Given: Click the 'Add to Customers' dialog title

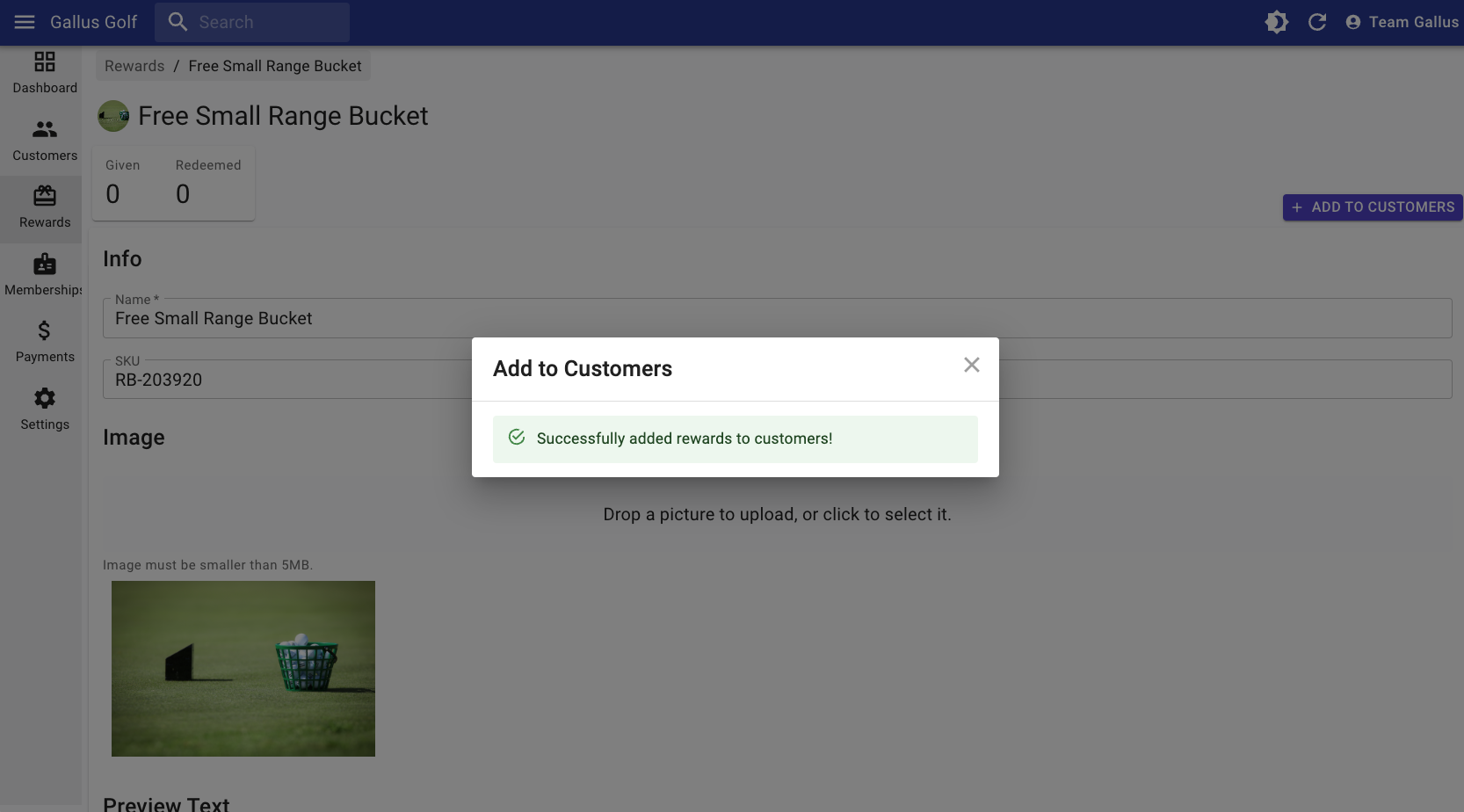Looking at the screenshot, I should 583,368.
